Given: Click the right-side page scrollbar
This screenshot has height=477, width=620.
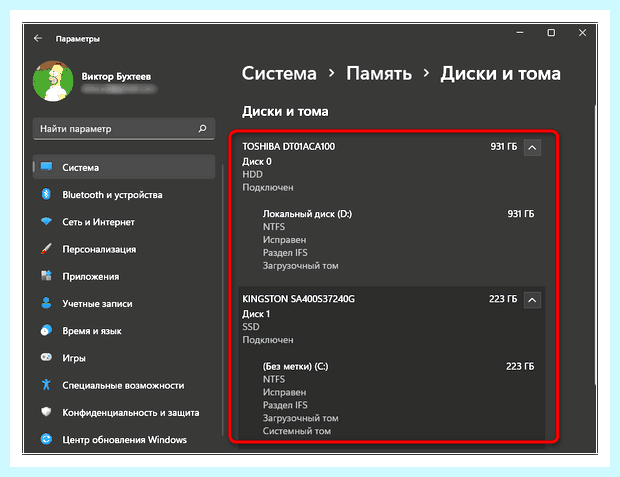Looking at the screenshot, I should (x=595, y=244).
